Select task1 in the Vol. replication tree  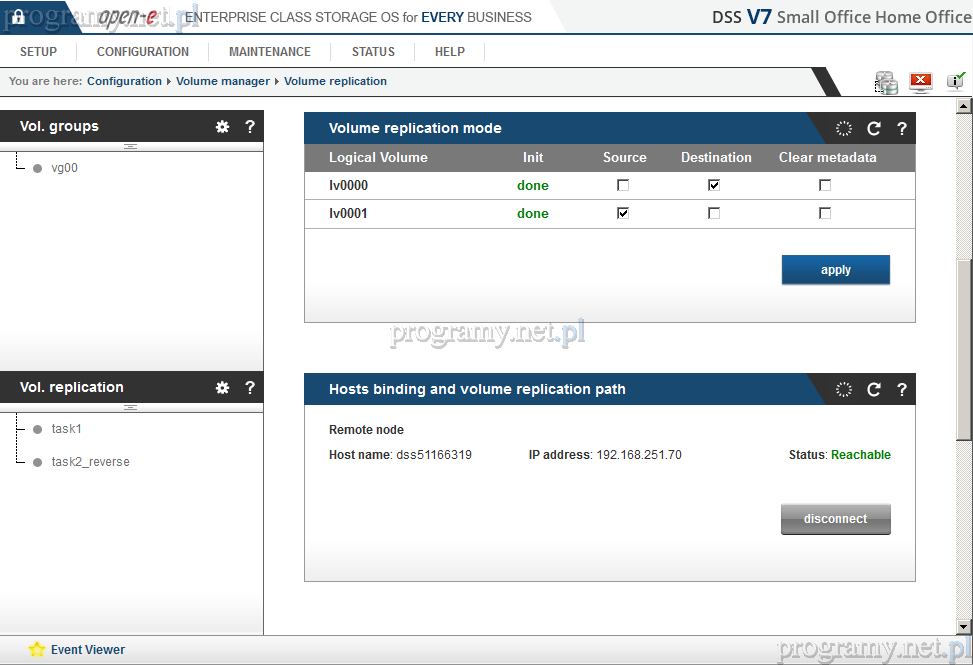66,429
